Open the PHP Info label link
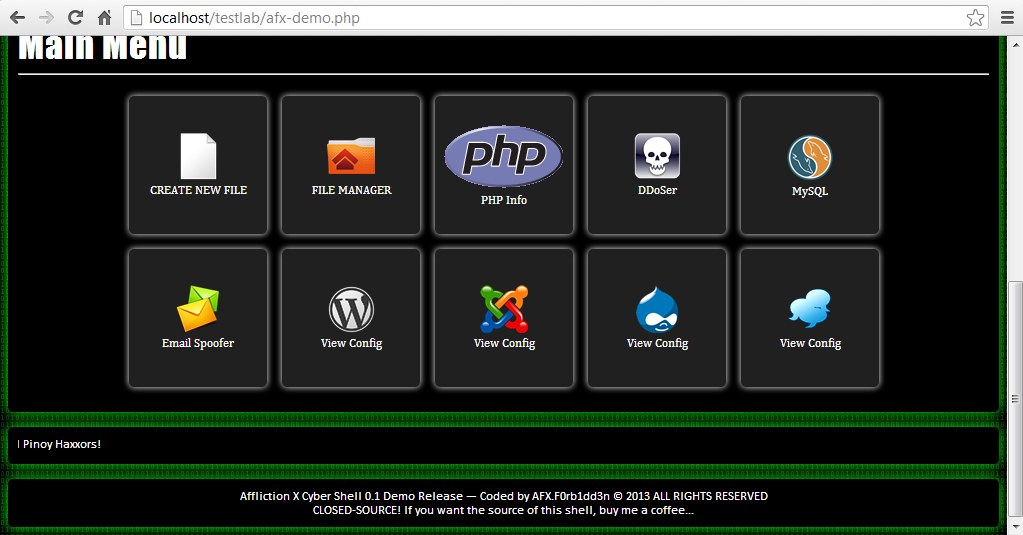This screenshot has width=1023, height=535. point(504,200)
